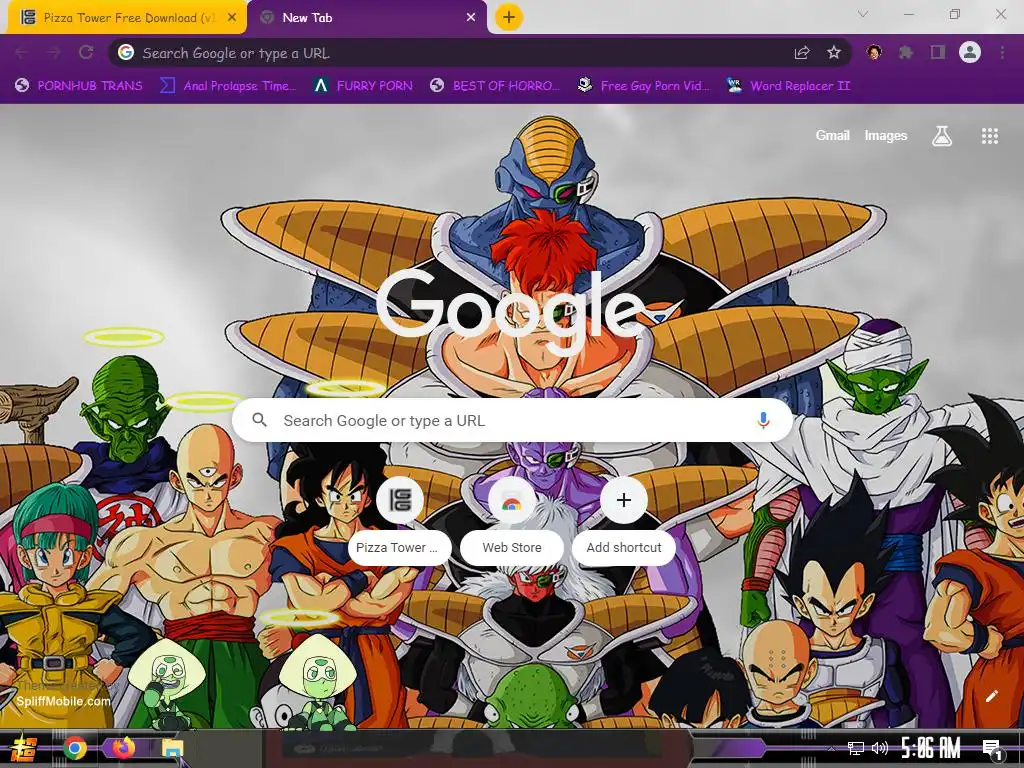Open the Word Replacer II bookmark
Screen dimensions: 1024x768
click(789, 86)
